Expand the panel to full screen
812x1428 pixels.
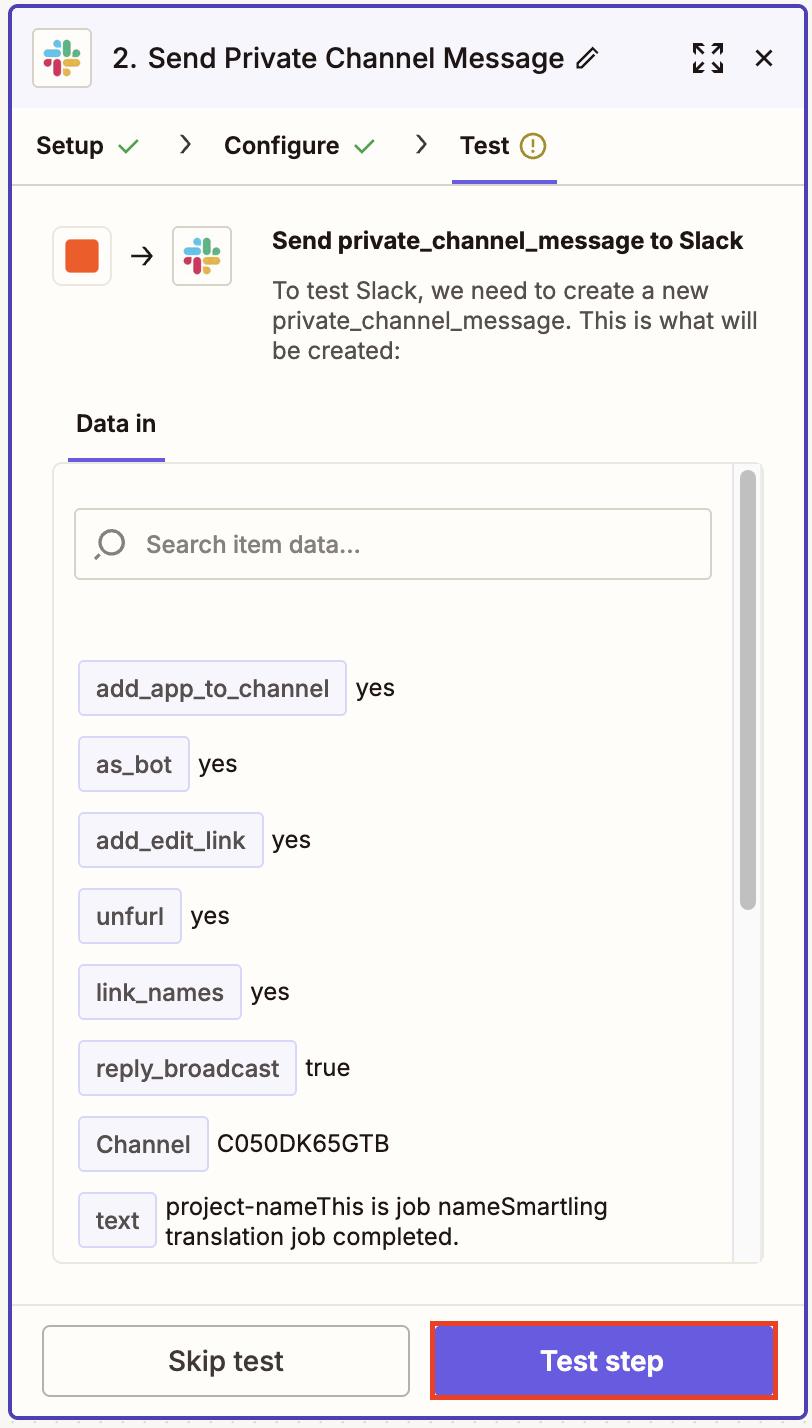tap(708, 59)
